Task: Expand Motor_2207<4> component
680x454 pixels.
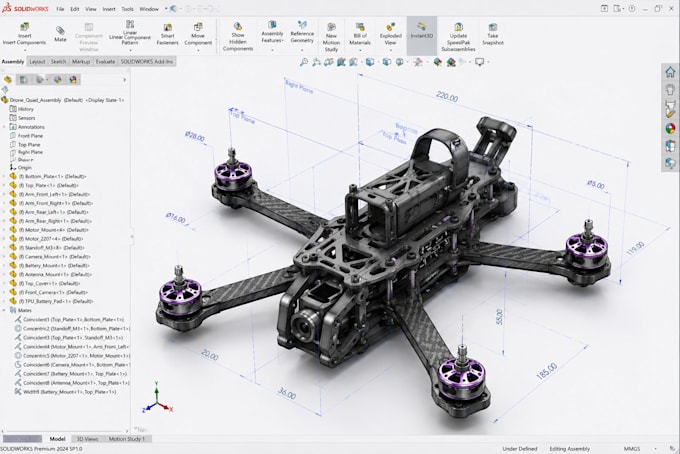Action: [4, 238]
